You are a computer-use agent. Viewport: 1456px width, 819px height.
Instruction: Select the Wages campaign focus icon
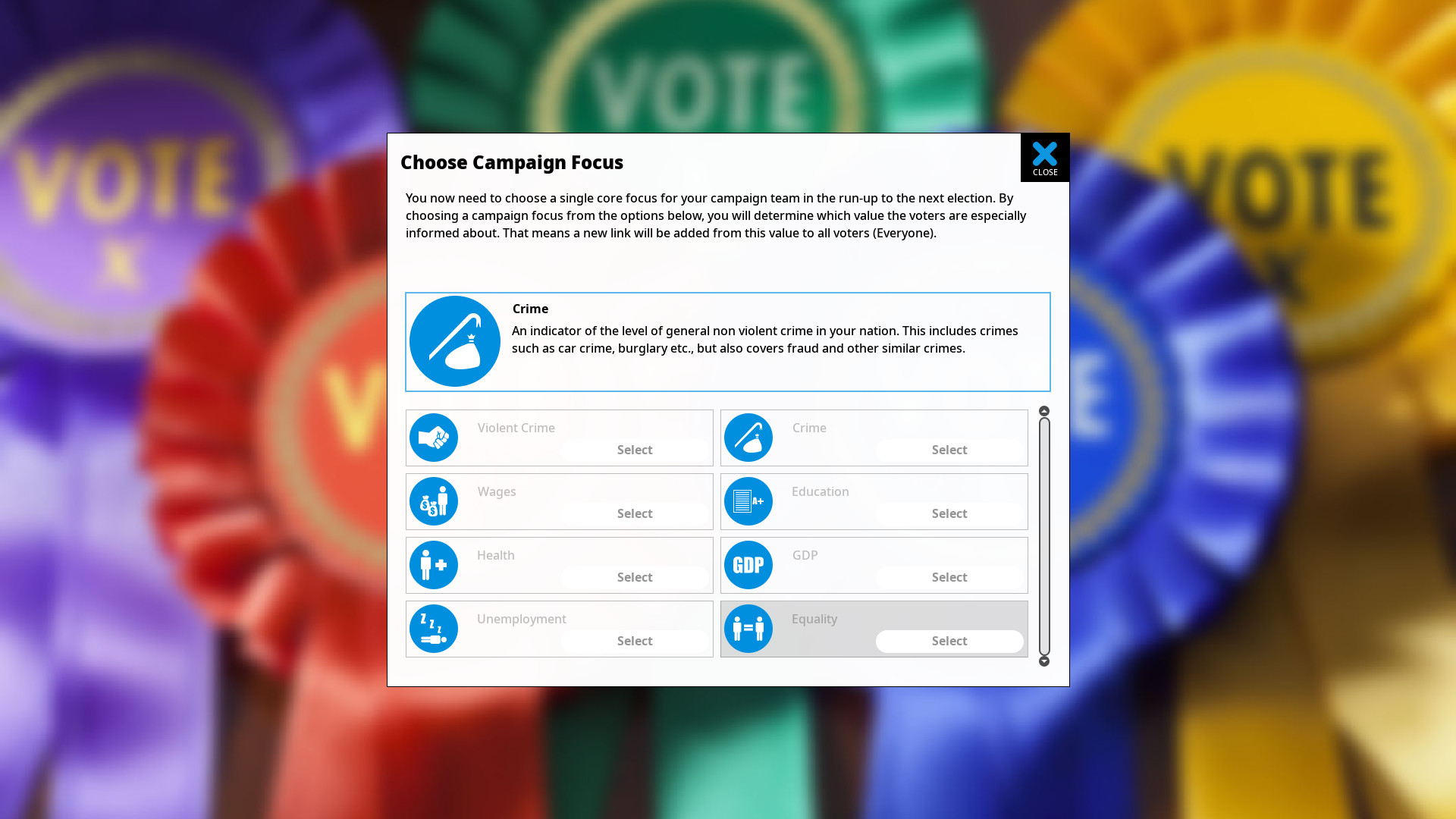pos(433,501)
